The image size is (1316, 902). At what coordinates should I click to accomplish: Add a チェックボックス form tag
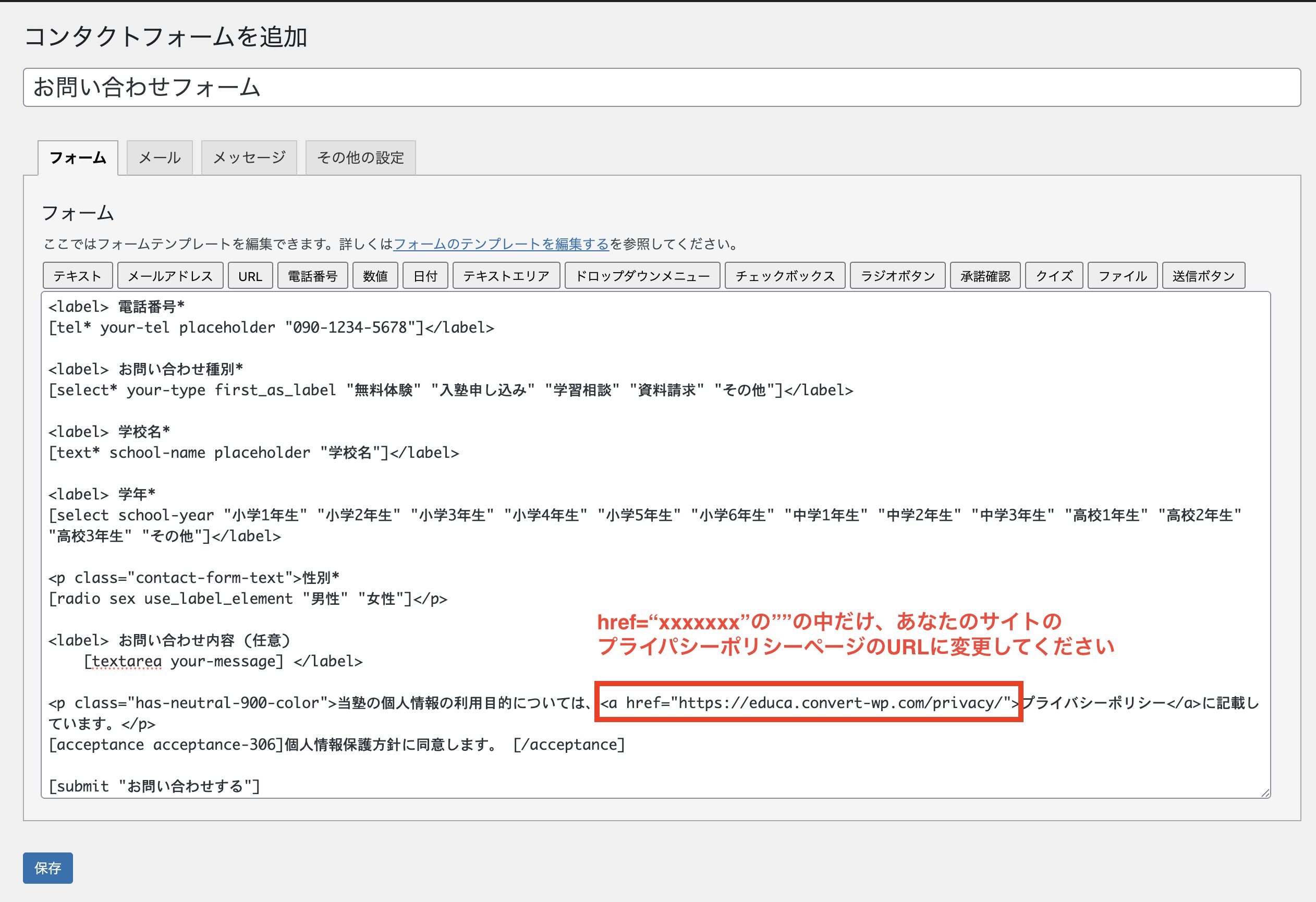[x=784, y=276]
